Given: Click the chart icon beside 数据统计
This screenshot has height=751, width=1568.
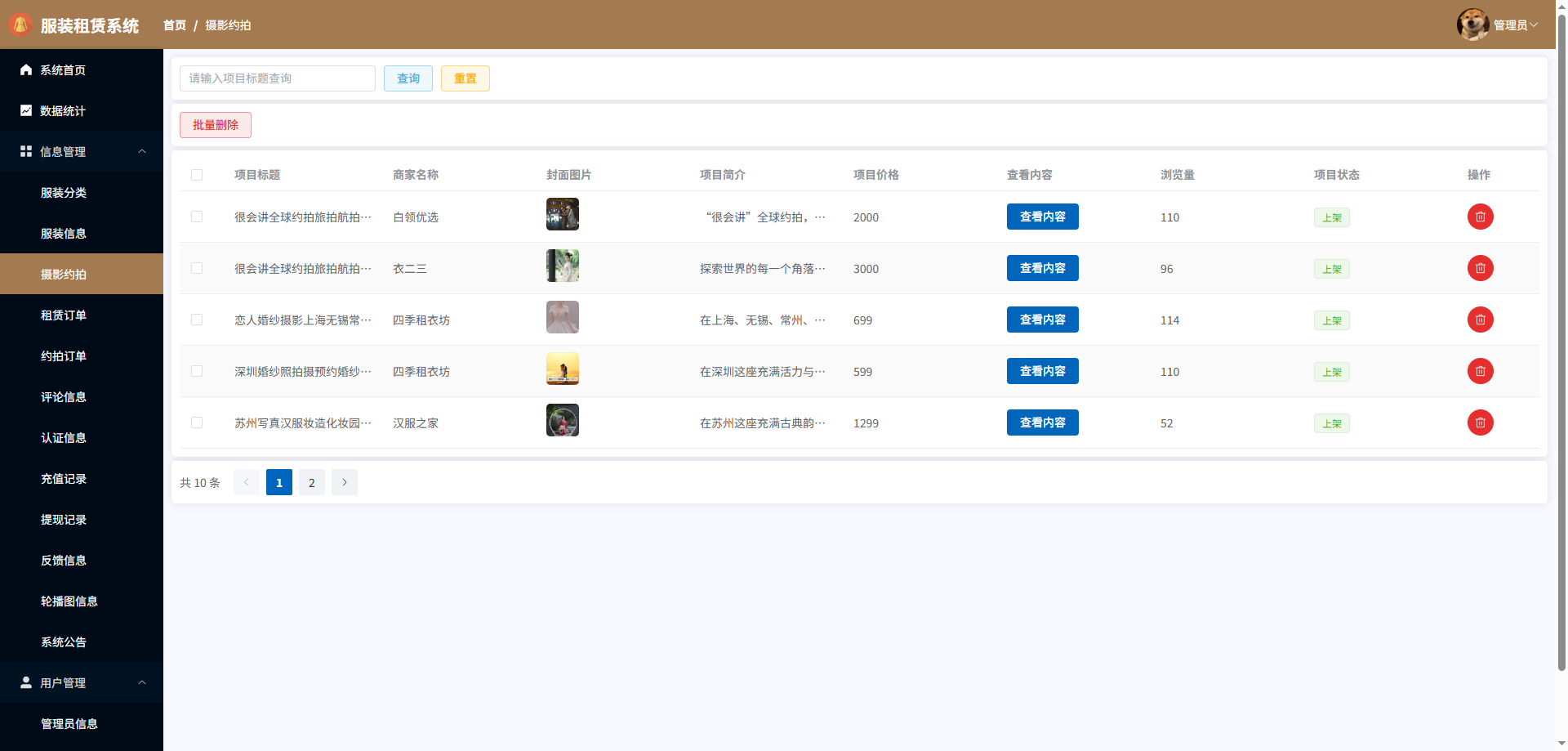Looking at the screenshot, I should (x=26, y=110).
